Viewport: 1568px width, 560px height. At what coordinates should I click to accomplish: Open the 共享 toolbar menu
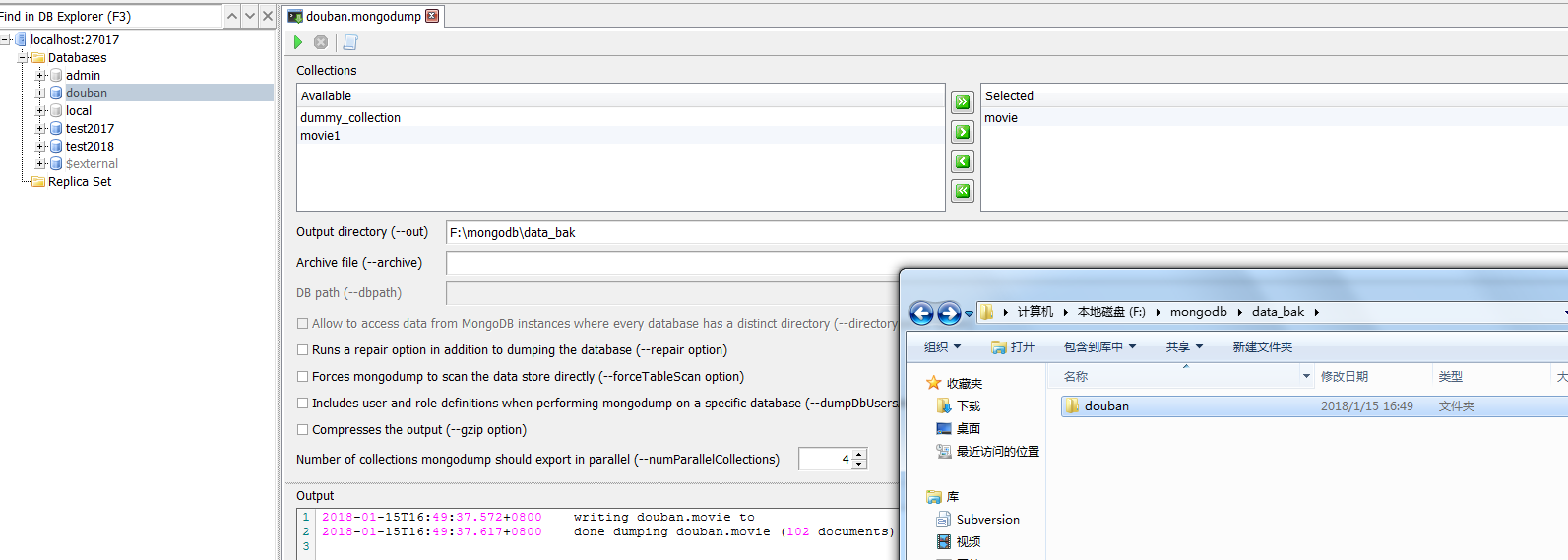[1184, 347]
